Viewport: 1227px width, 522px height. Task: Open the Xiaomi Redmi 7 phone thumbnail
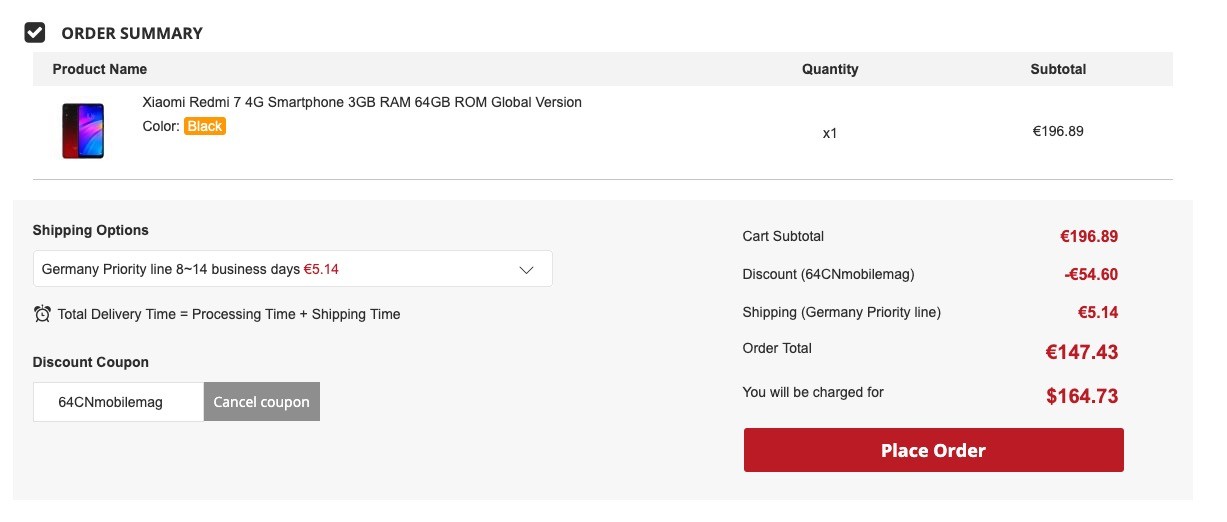tap(83, 130)
